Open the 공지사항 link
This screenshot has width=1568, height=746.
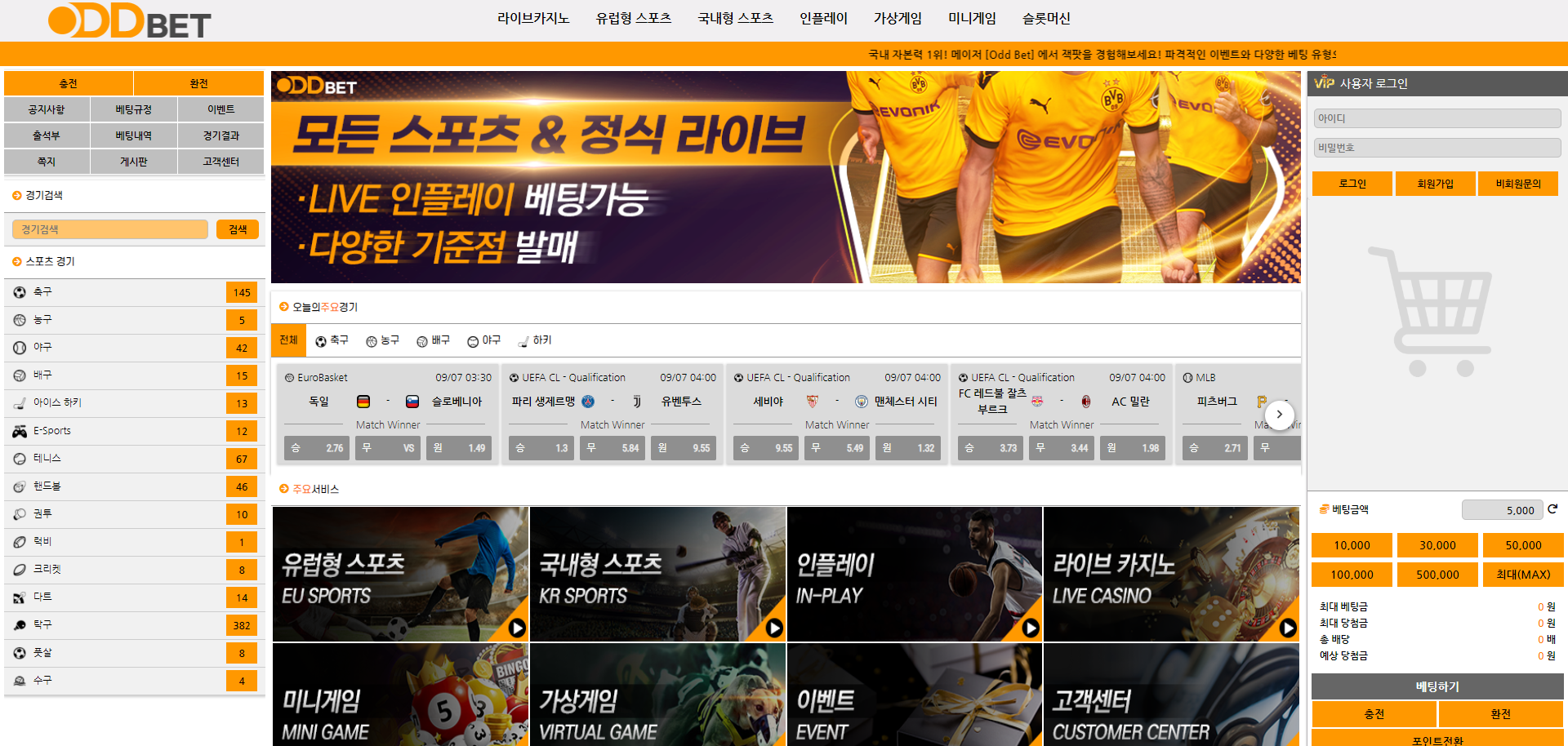pos(47,109)
